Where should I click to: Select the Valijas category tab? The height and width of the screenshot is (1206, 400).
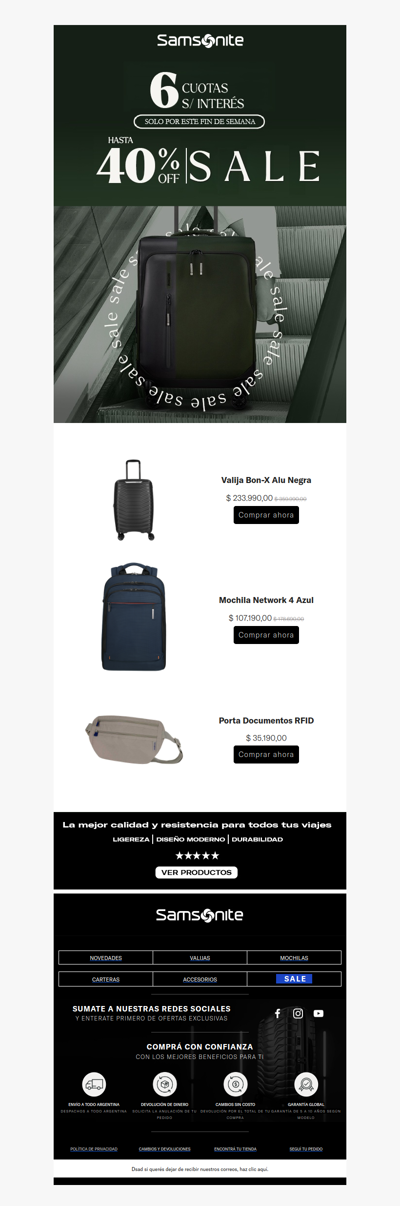200,958
